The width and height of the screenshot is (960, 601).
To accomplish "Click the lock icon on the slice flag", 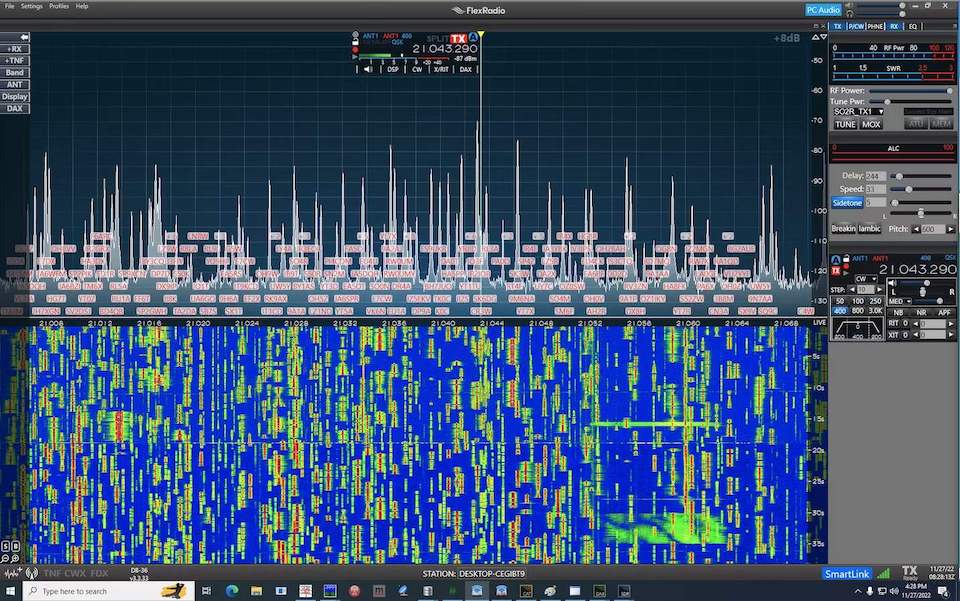I will tap(355, 42).
